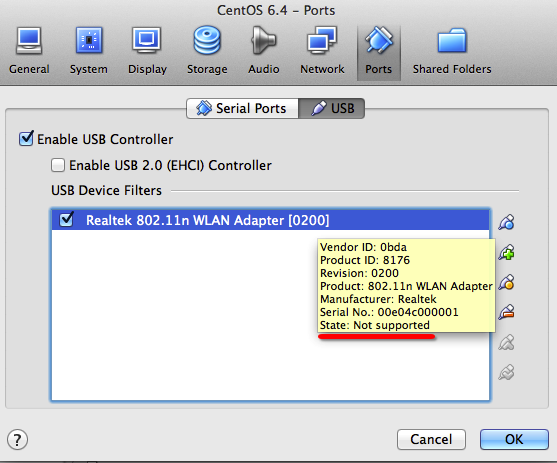Select the Realtek 802.11n WLAN Adapter filter row
The image size is (557, 463).
(x=270, y=220)
